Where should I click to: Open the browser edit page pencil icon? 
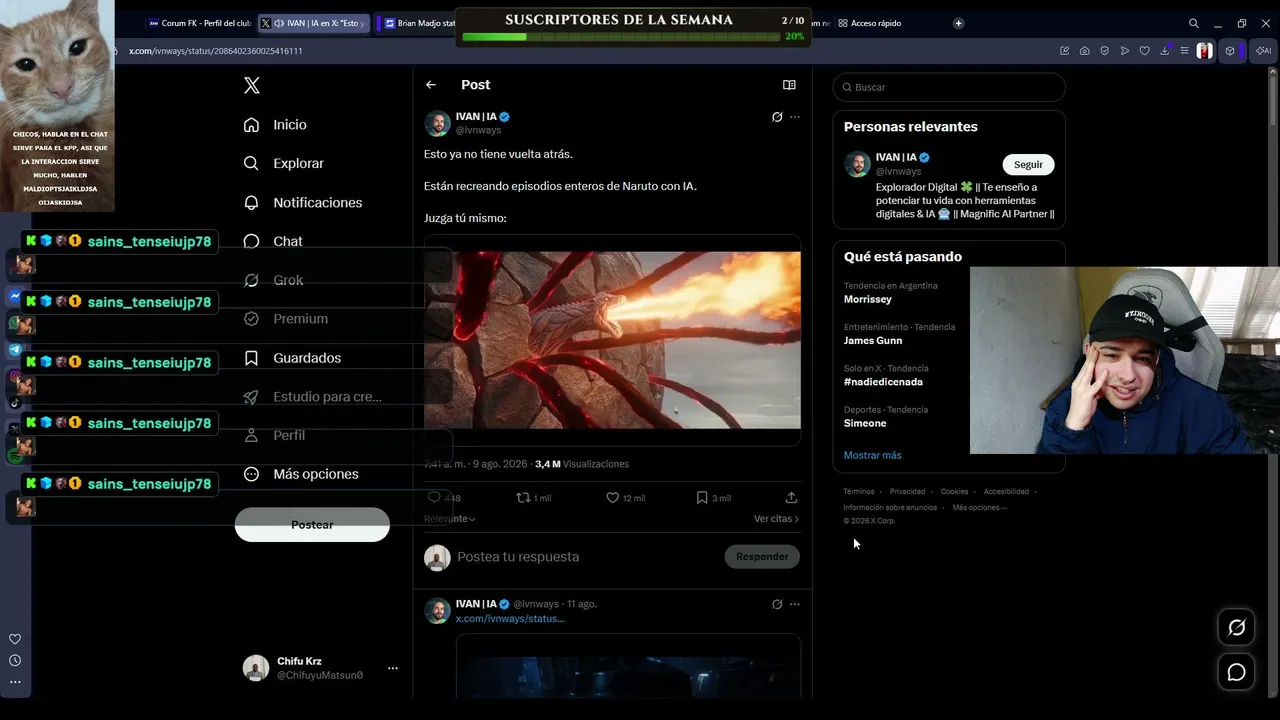[x=1065, y=51]
